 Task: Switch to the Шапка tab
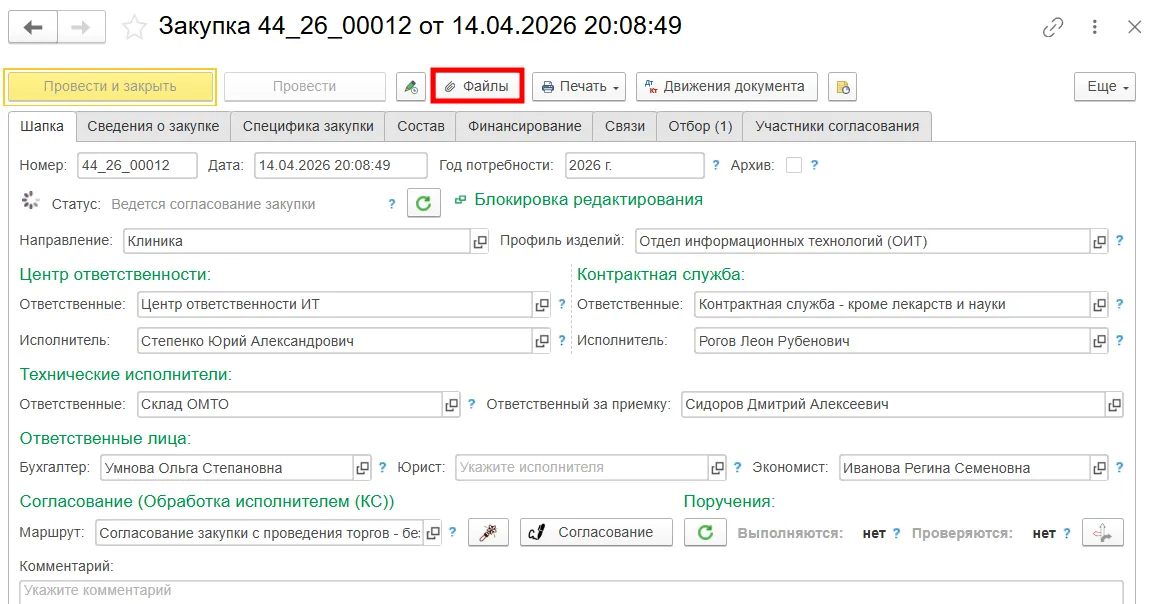tap(42, 126)
